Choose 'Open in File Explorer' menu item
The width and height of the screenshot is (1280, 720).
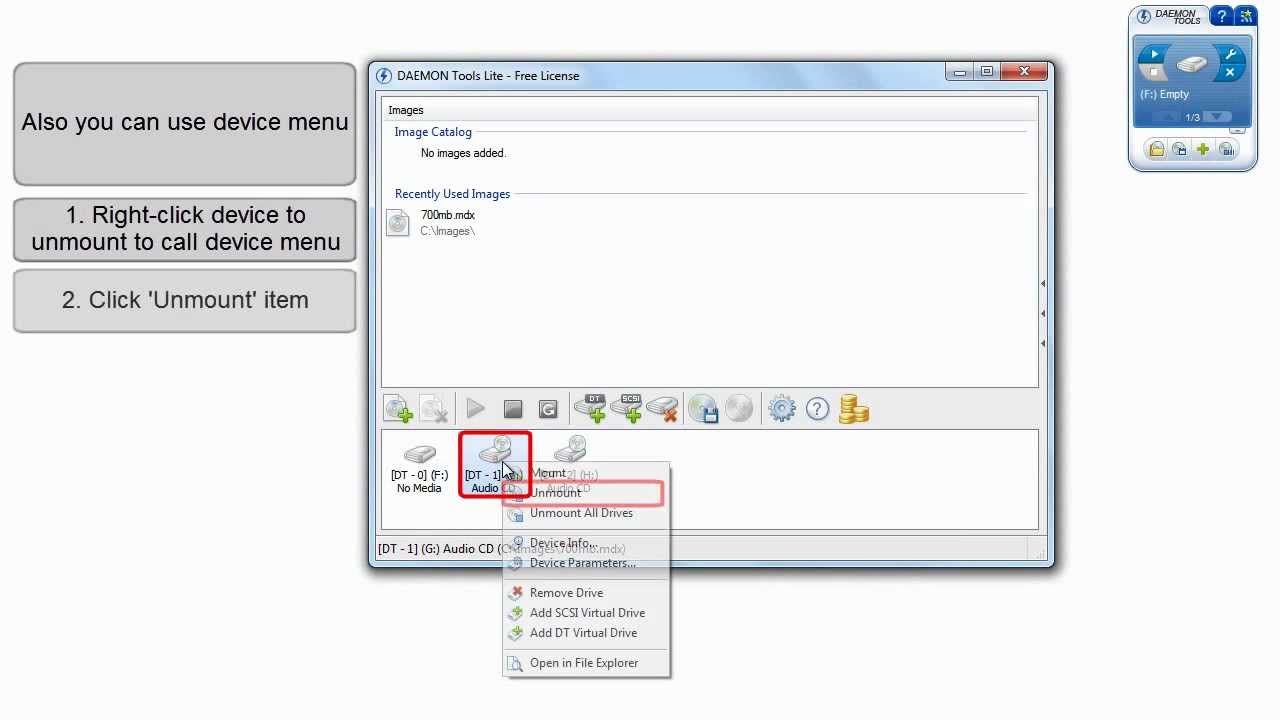click(586, 663)
